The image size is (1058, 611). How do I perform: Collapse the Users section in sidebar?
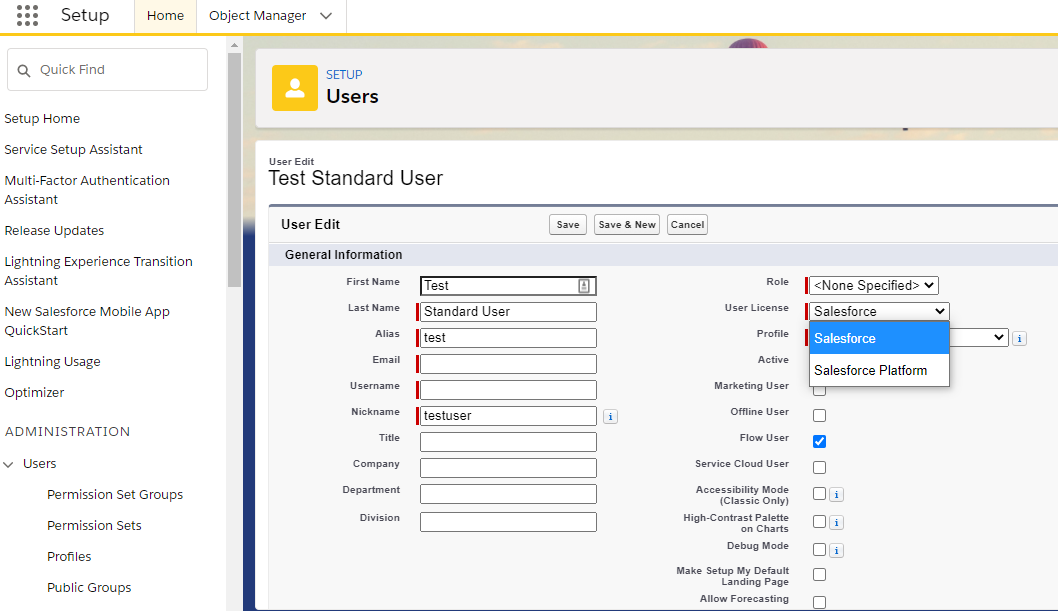(x=9, y=465)
